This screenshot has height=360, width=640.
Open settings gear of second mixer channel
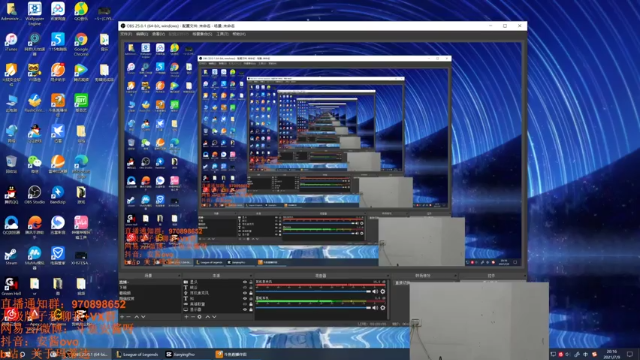tap(383, 308)
